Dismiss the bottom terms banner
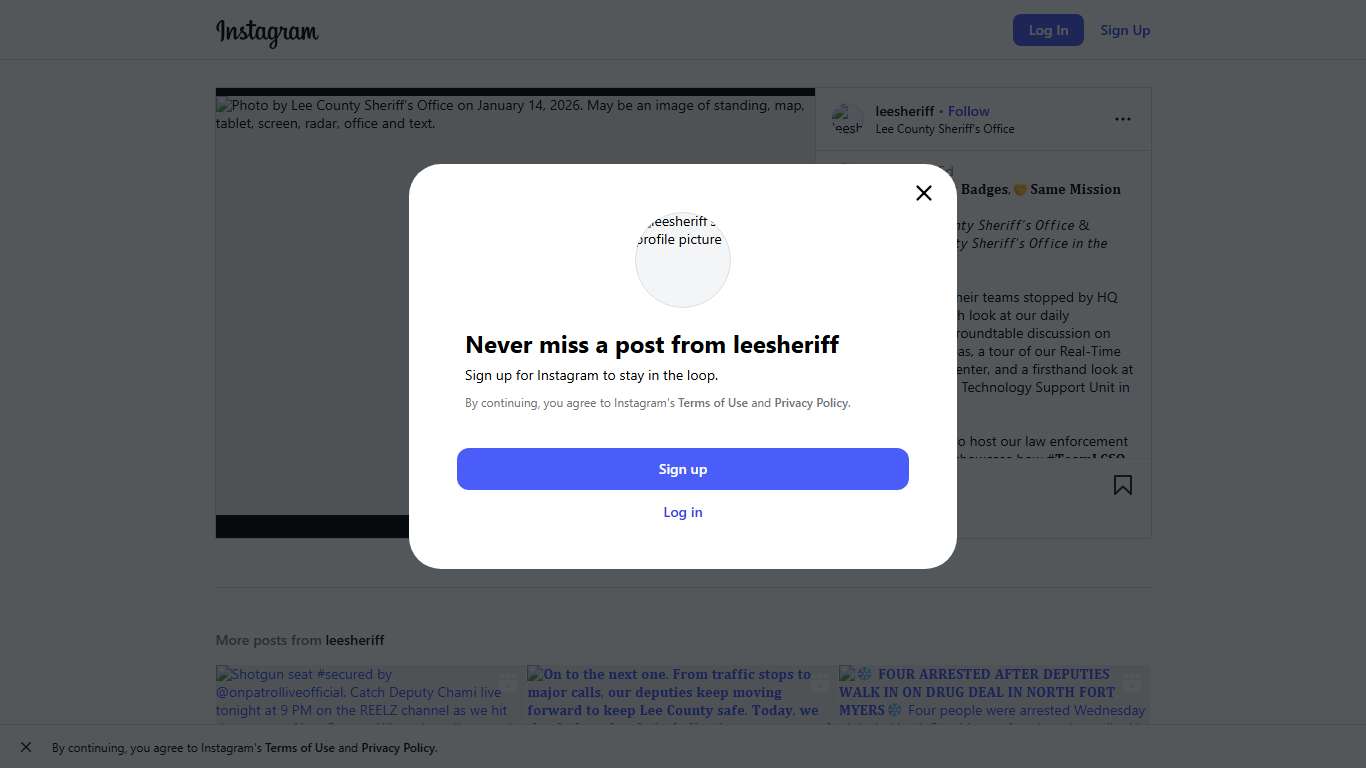 coord(26,747)
